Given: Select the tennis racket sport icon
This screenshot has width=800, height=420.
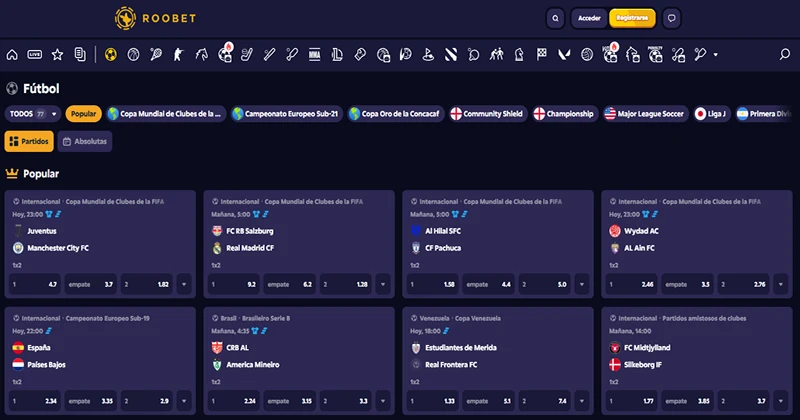Looking at the screenshot, I should [x=156, y=55].
